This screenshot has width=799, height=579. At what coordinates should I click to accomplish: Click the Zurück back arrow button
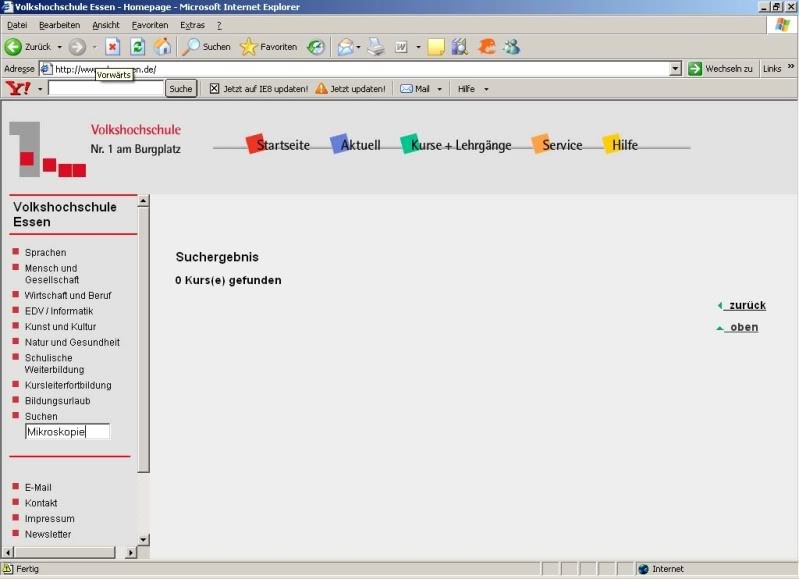[14, 47]
